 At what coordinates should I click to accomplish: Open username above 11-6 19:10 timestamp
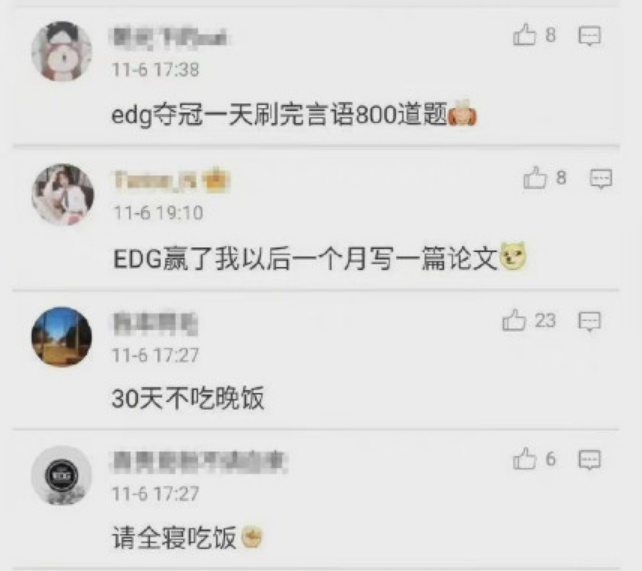(155, 181)
